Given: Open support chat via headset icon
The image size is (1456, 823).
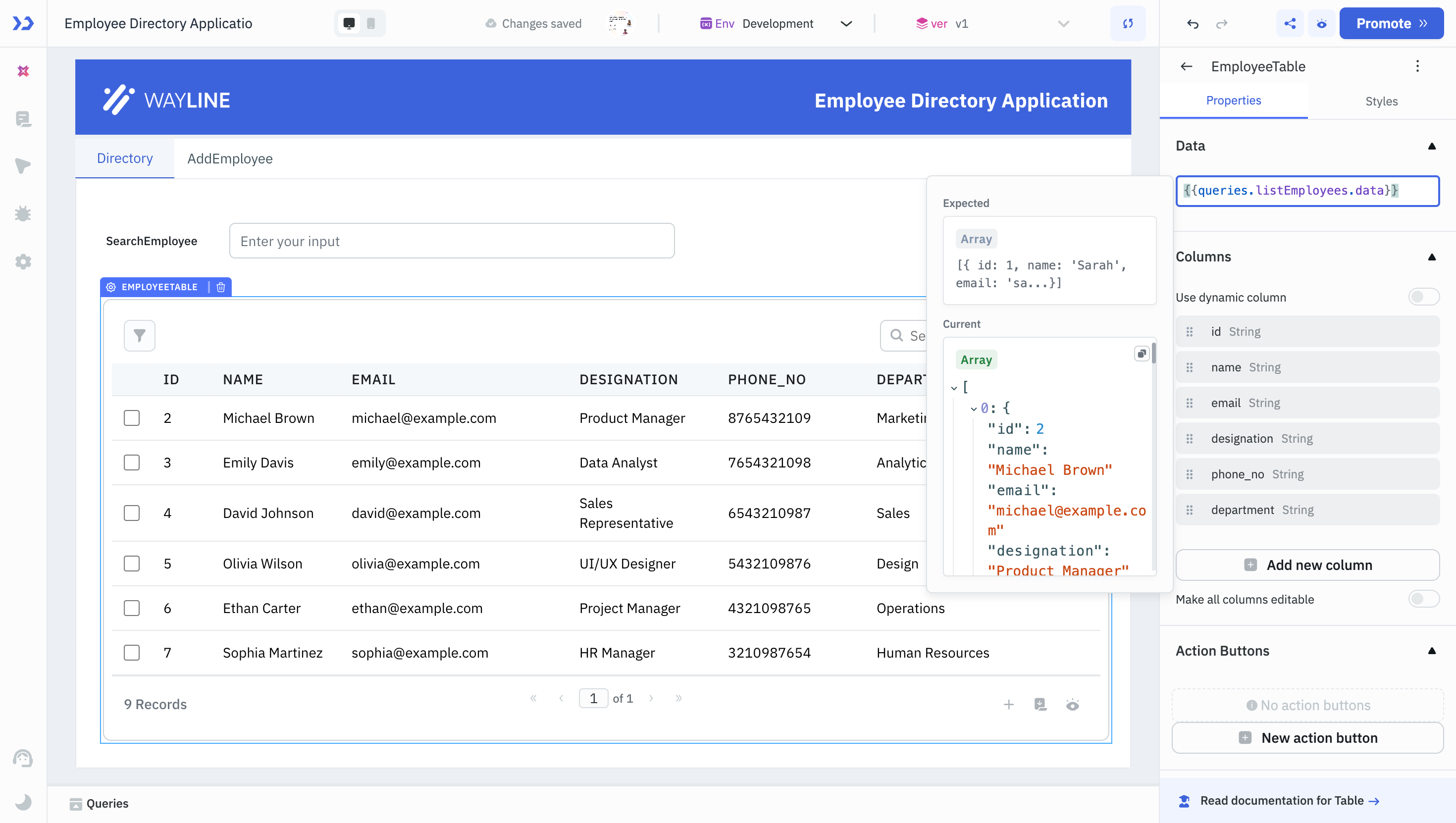Looking at the screenshot, I should click(x=23, y=759).
